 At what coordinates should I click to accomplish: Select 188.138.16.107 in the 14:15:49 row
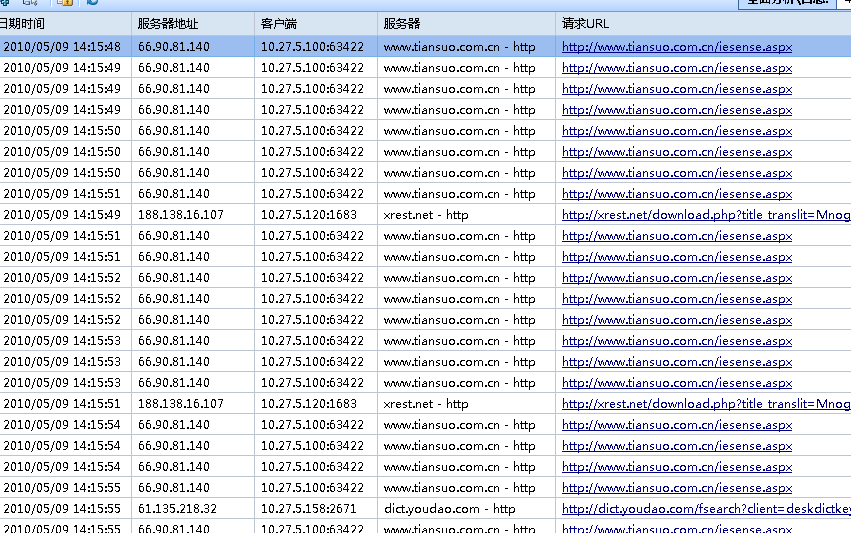pyautogui.click(x=181, y=215)
